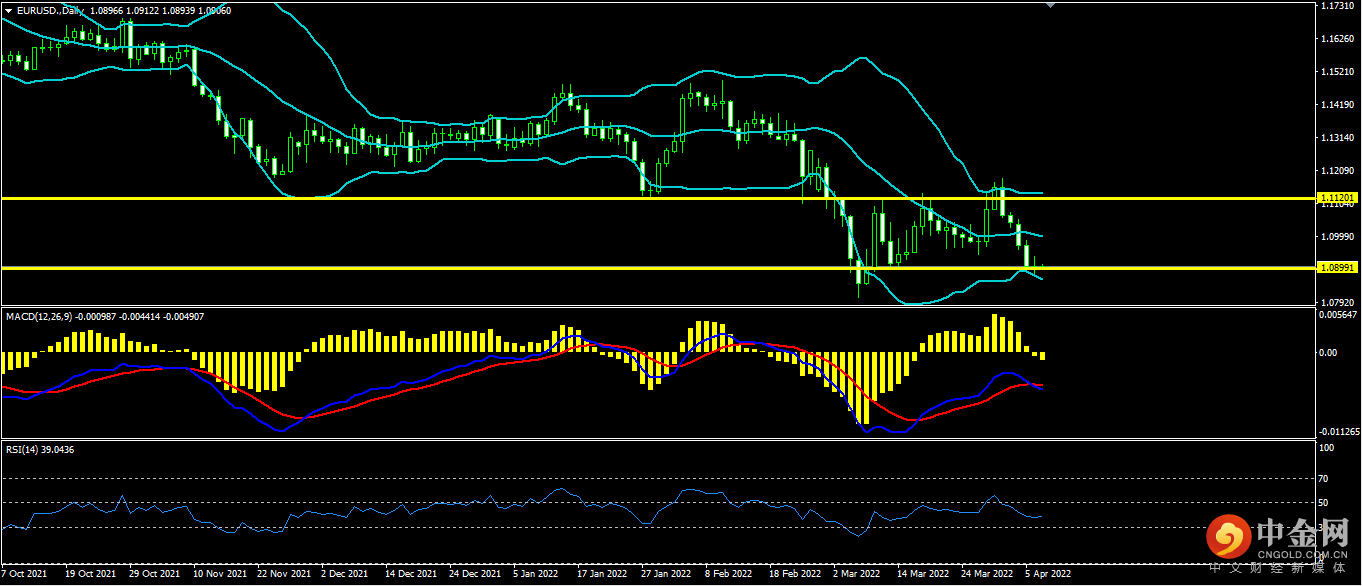This screenshot has width=1363, height=586.
Task: Click the 1.17310 value on price scale
Action: coord(1336,6)
